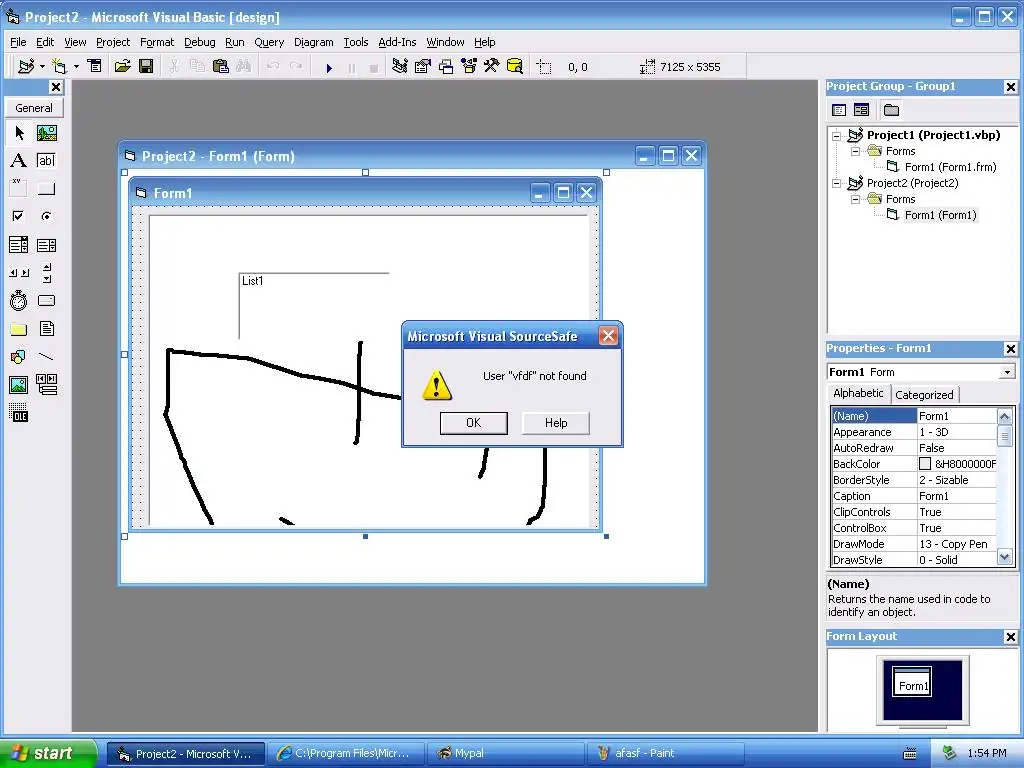Click the Form1 thumbnail in Form Layout
The width and height of the screenshot is (1024, 768).
click(912, 682)
